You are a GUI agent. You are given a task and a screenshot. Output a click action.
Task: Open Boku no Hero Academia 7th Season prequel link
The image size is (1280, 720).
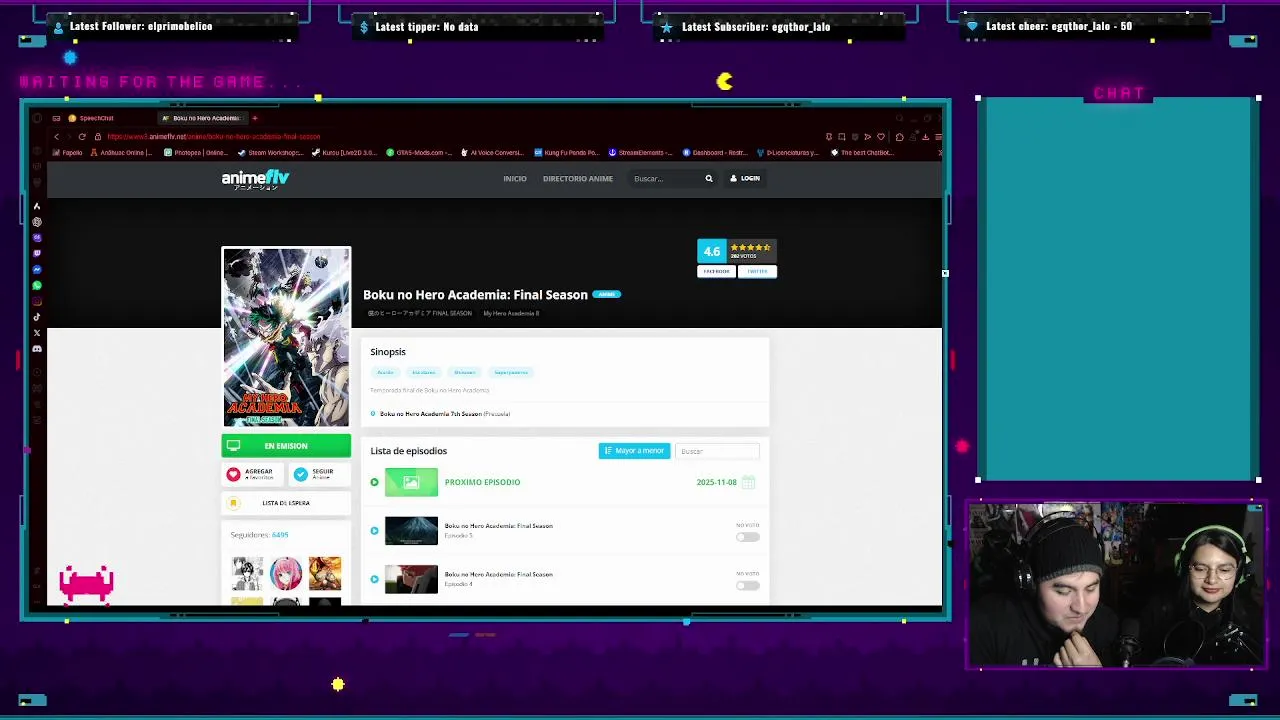[431, 414]
